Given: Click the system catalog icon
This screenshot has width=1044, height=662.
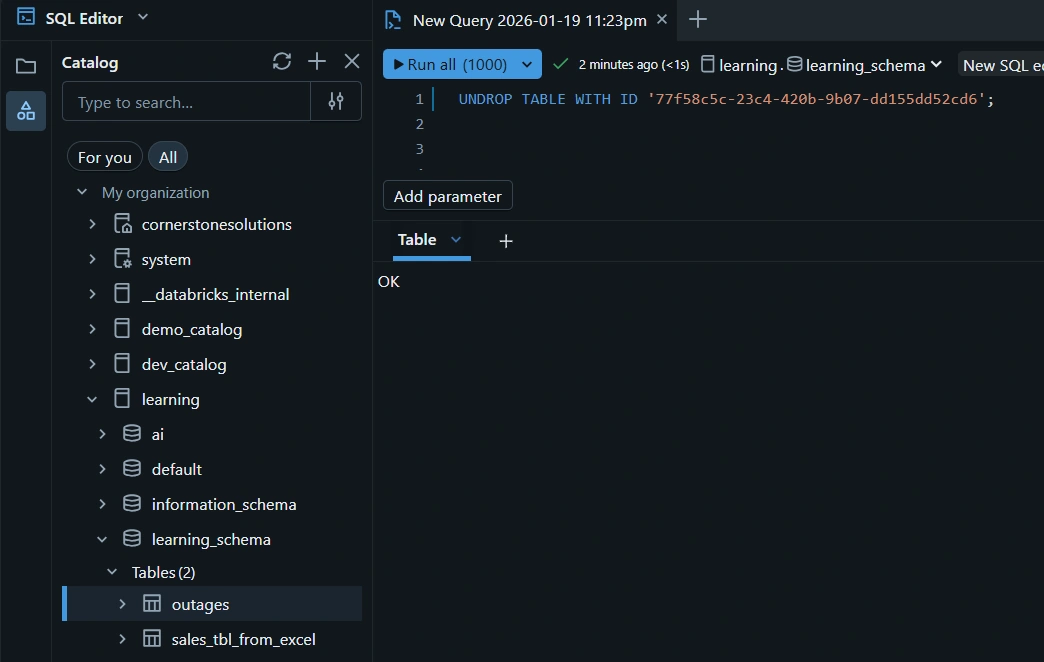Looking at the screenshot, I should [x=123, y=258].
